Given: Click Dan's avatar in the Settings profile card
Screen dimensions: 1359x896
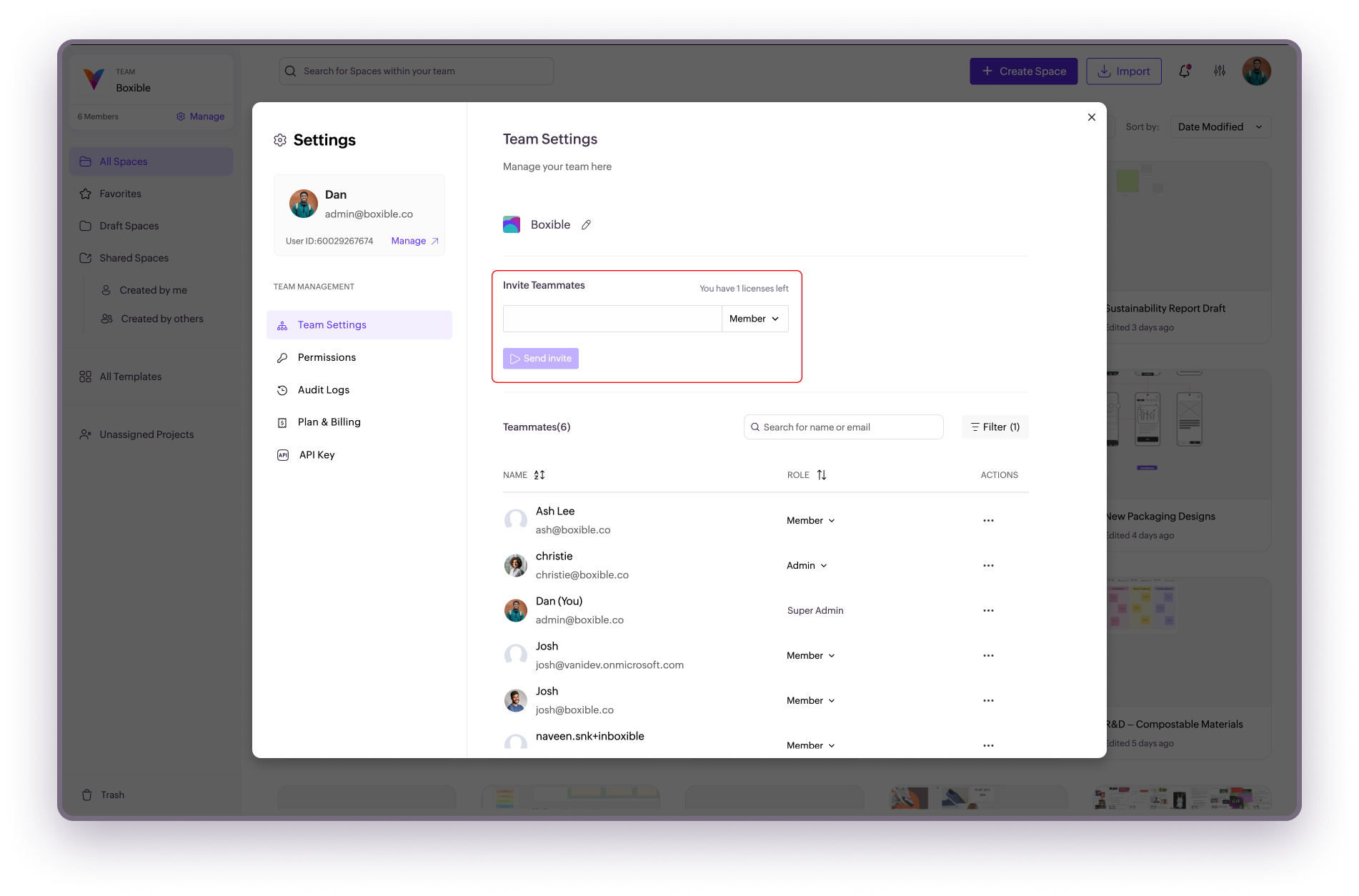Looking at the screenshot, I should coord(304,204).
